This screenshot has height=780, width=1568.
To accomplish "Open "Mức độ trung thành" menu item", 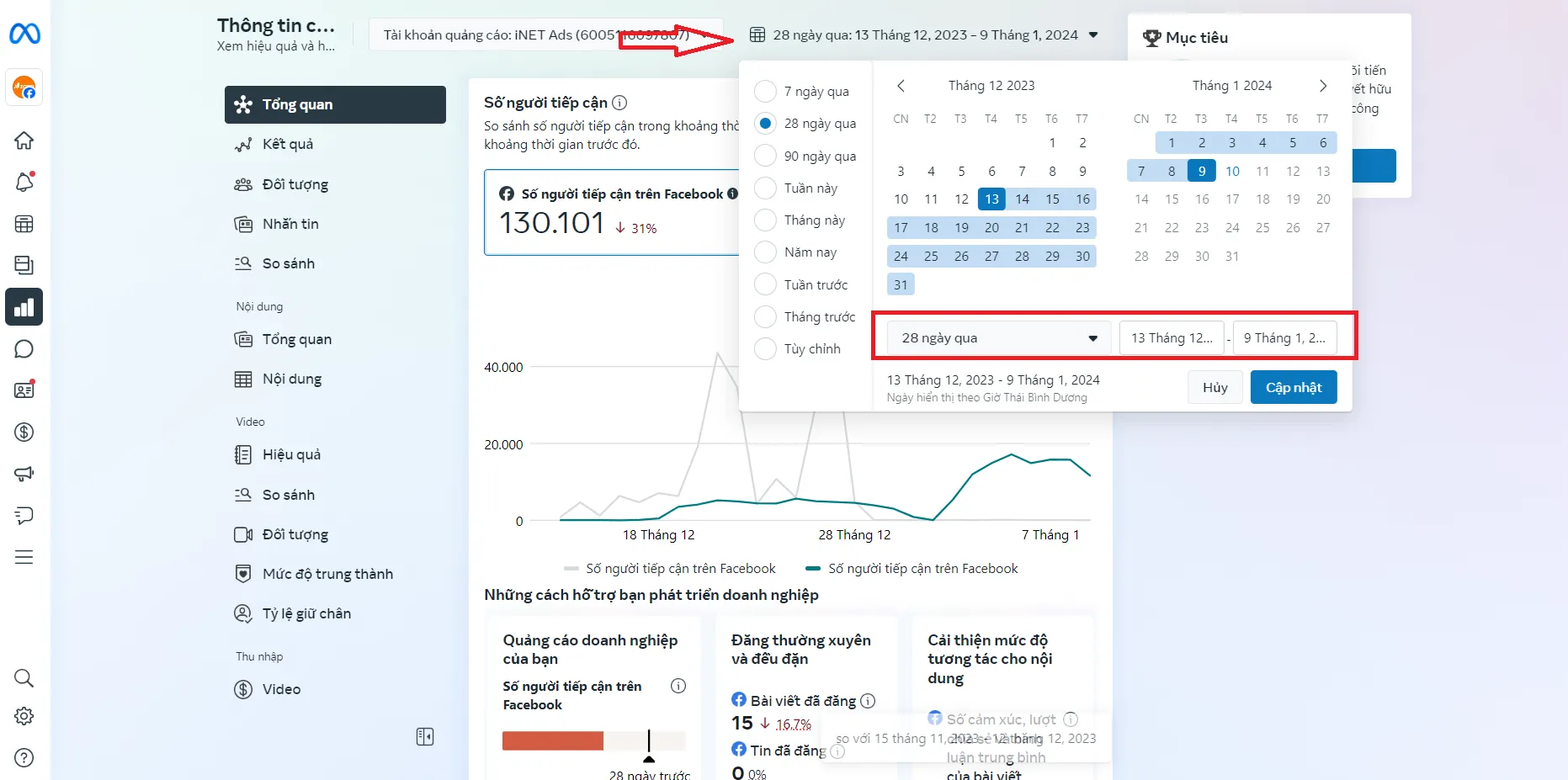I will pos(327,574).
